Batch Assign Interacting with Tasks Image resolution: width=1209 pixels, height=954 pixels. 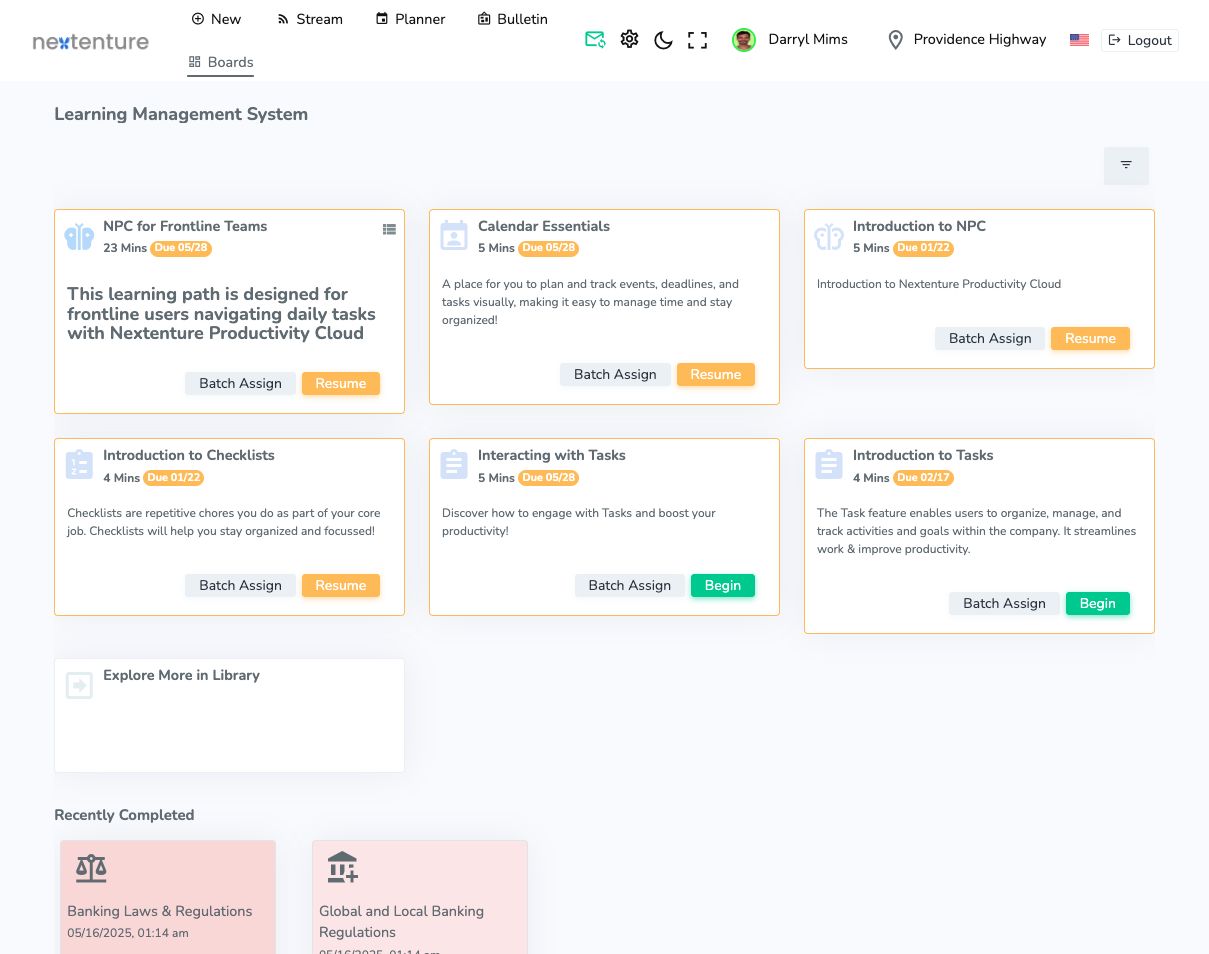point(630,585)
